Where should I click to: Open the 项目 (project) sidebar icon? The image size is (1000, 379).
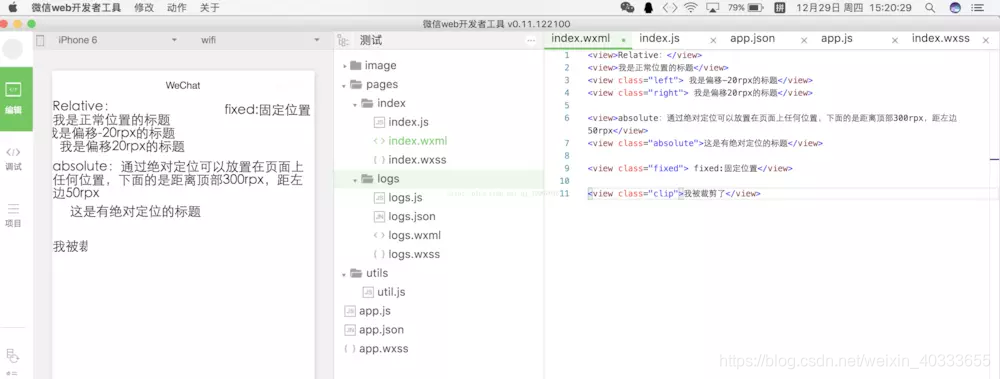pyautogui.click(x=13, y=216)
